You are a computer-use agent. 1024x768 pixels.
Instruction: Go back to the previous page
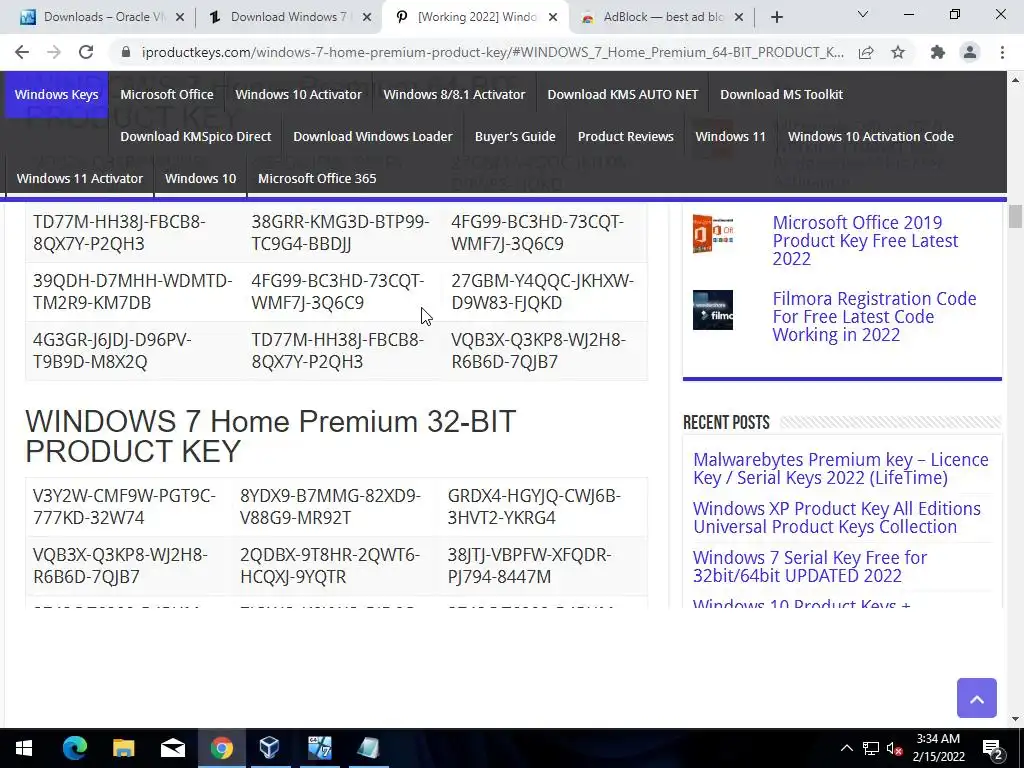click(x=22, y=52)
